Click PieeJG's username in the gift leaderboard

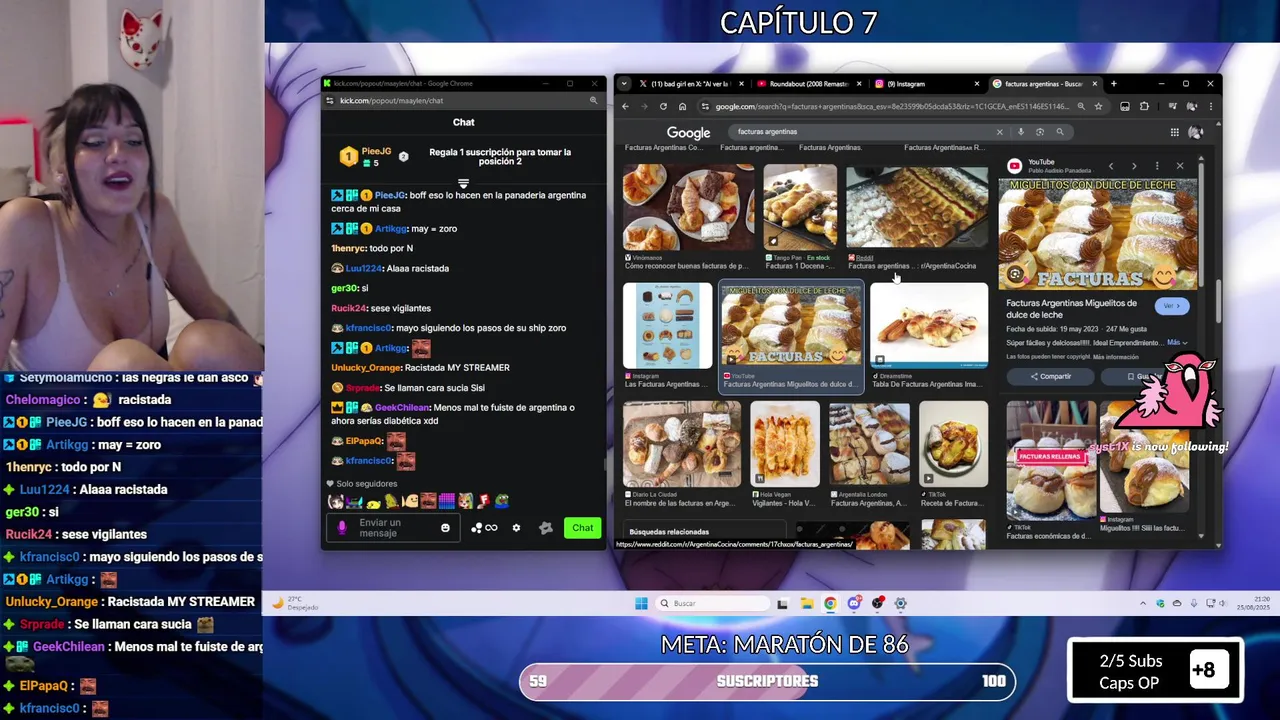point(376,152)
